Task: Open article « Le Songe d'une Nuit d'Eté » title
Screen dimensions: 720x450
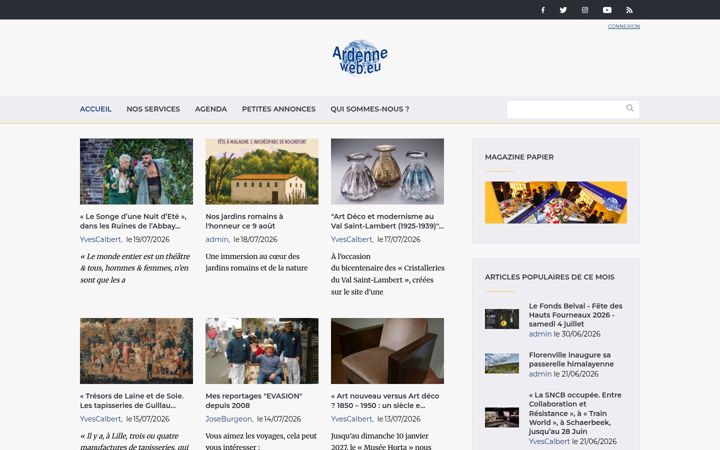Action: [133, 221]
